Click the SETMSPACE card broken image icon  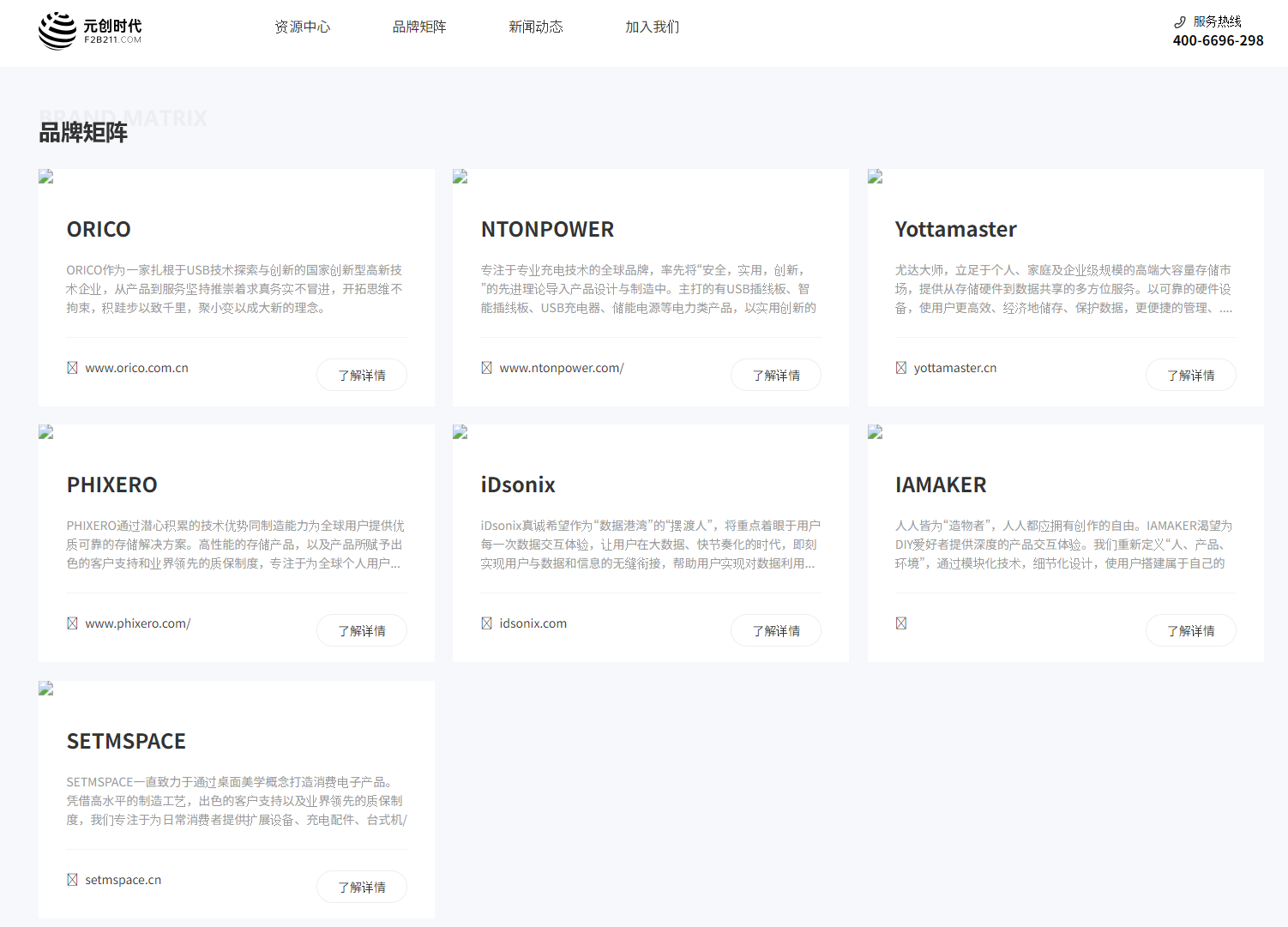click(x=46, y=689)
